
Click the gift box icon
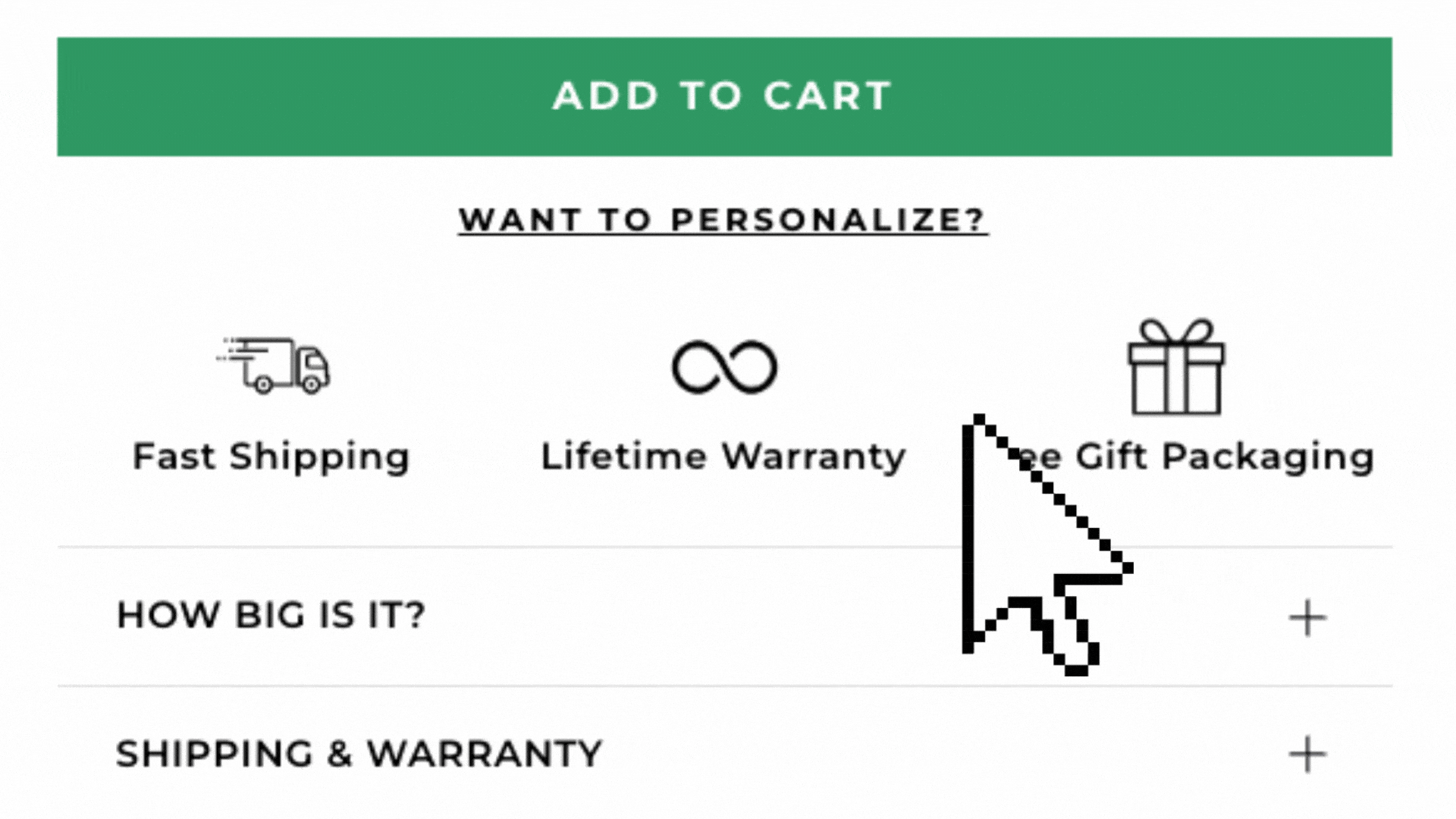pos(1175,367)
